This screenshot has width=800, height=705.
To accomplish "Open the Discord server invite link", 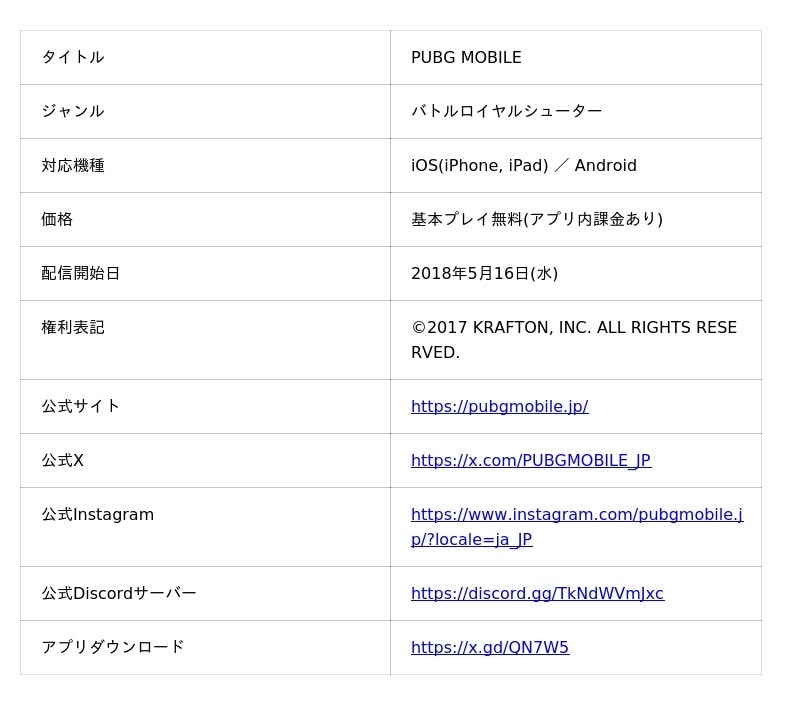I will pos(537,593).
